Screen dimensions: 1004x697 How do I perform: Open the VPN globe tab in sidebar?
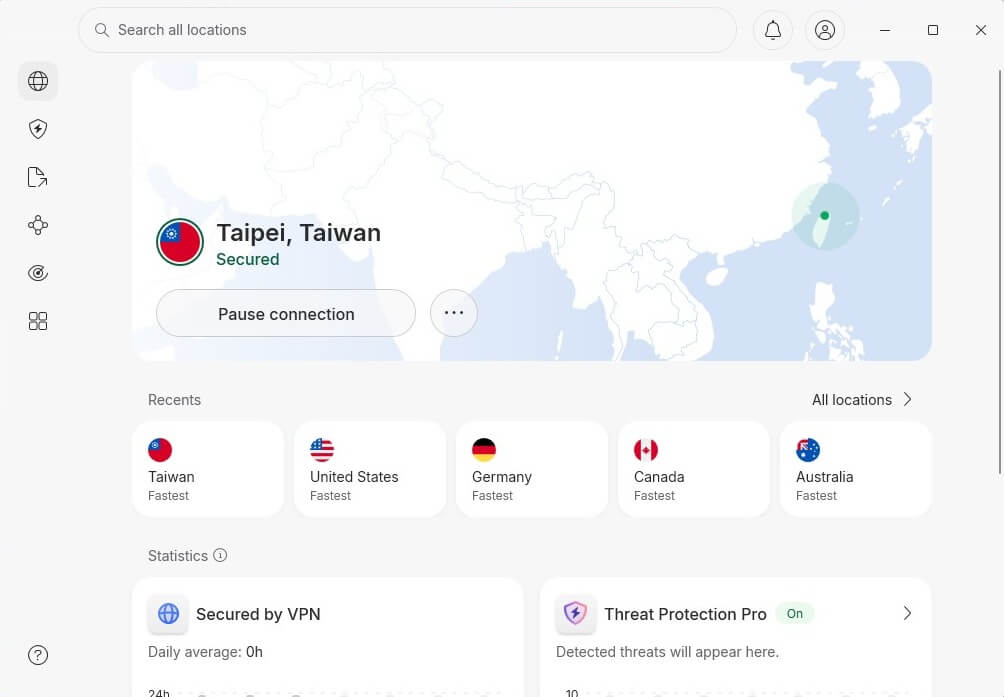(37, 81)
